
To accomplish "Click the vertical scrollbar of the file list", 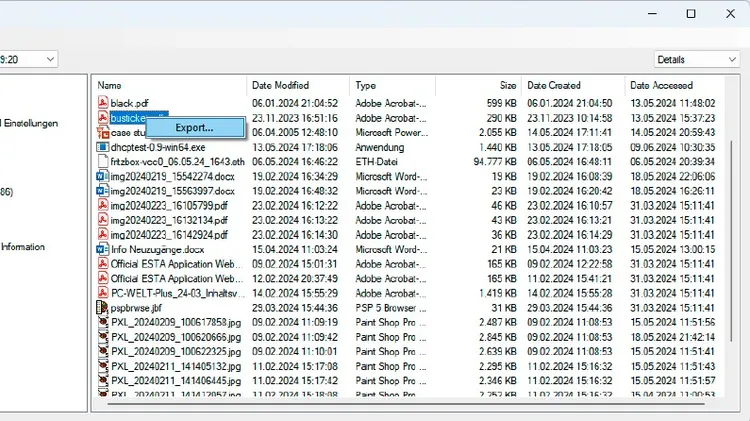I will [x=732, y=242].
